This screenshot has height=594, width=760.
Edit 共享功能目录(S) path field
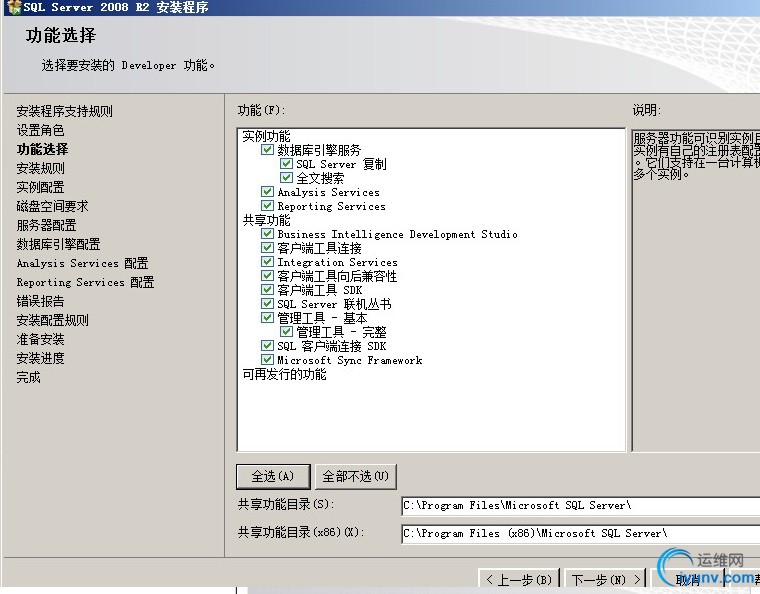pyautogui.click(x=581, y=506)
